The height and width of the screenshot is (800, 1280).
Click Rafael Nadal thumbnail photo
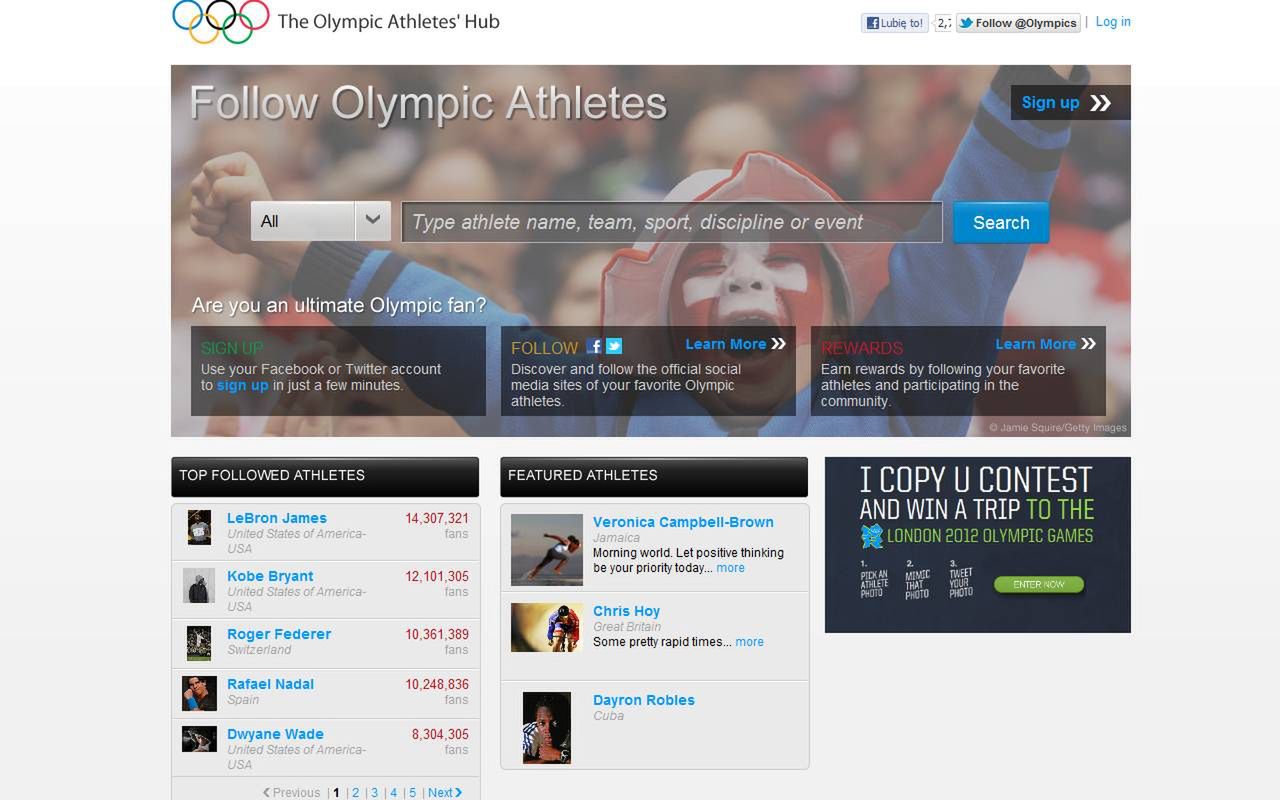point(199,693)
